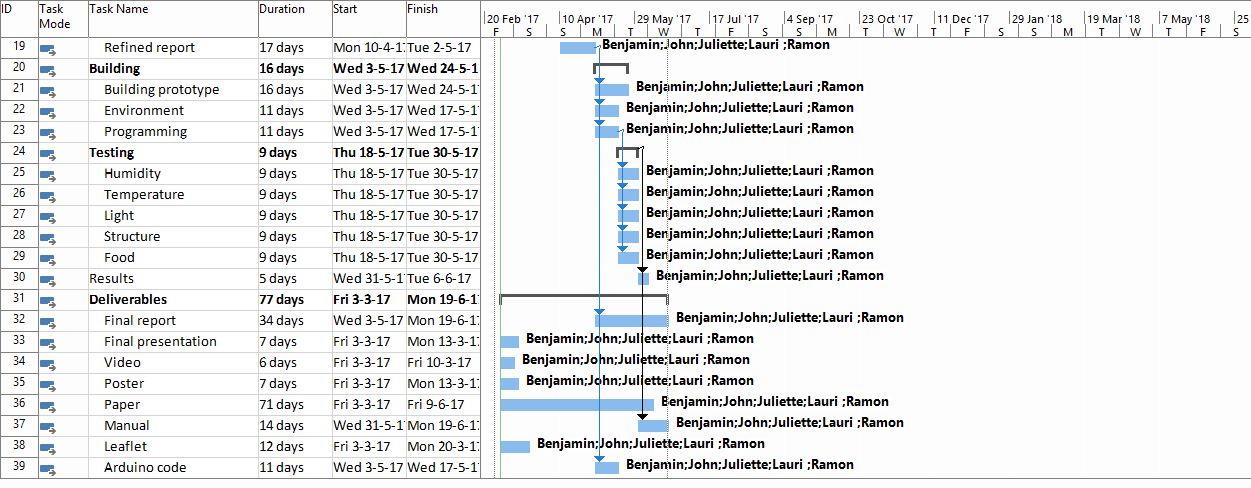Click the auto-schedule icon for the Building row

tap(48, 69)
